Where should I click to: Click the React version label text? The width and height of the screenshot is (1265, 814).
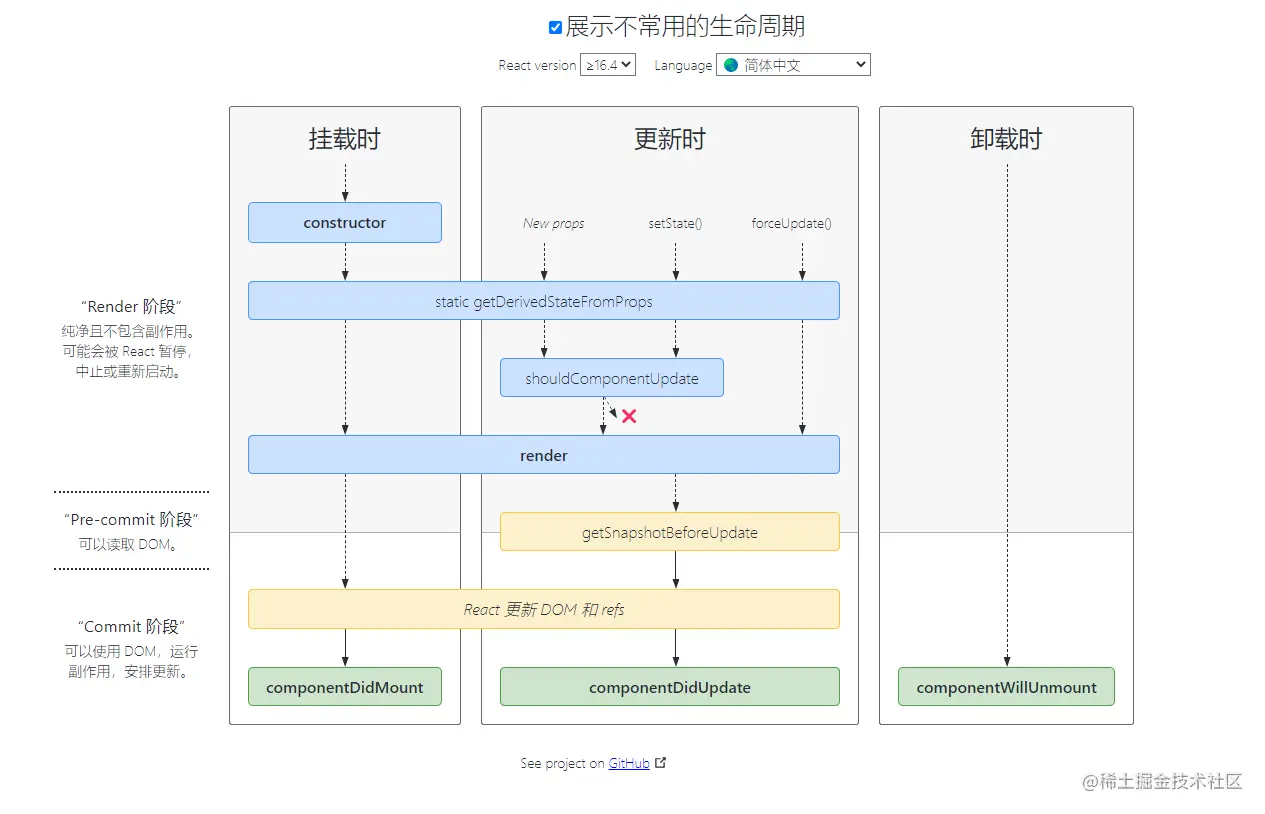pyautogui.click(x=537, y=65)
